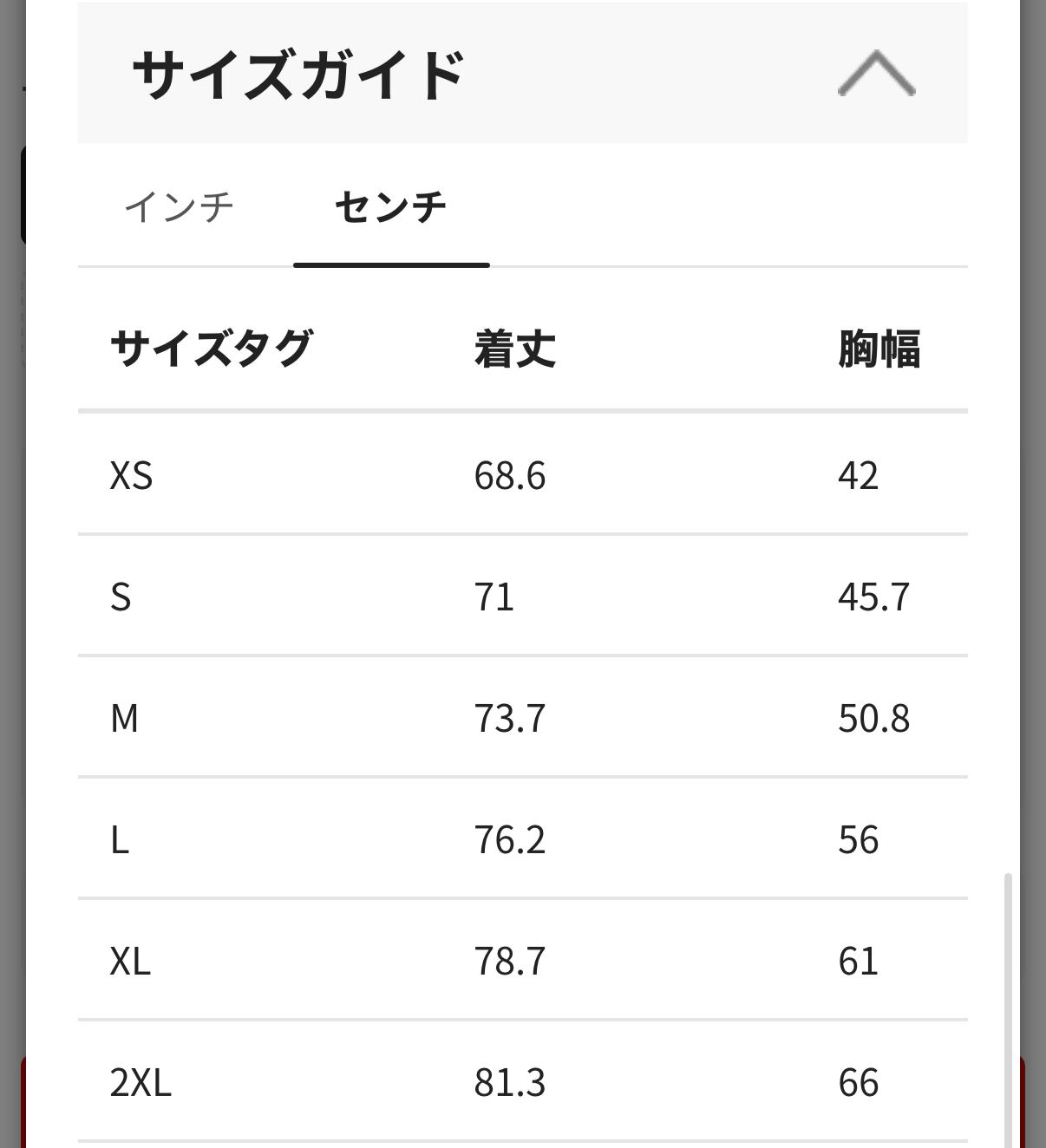The image size is (1046, 1148).
Task: Select the XL size row label
Action: tap(130, 961)
